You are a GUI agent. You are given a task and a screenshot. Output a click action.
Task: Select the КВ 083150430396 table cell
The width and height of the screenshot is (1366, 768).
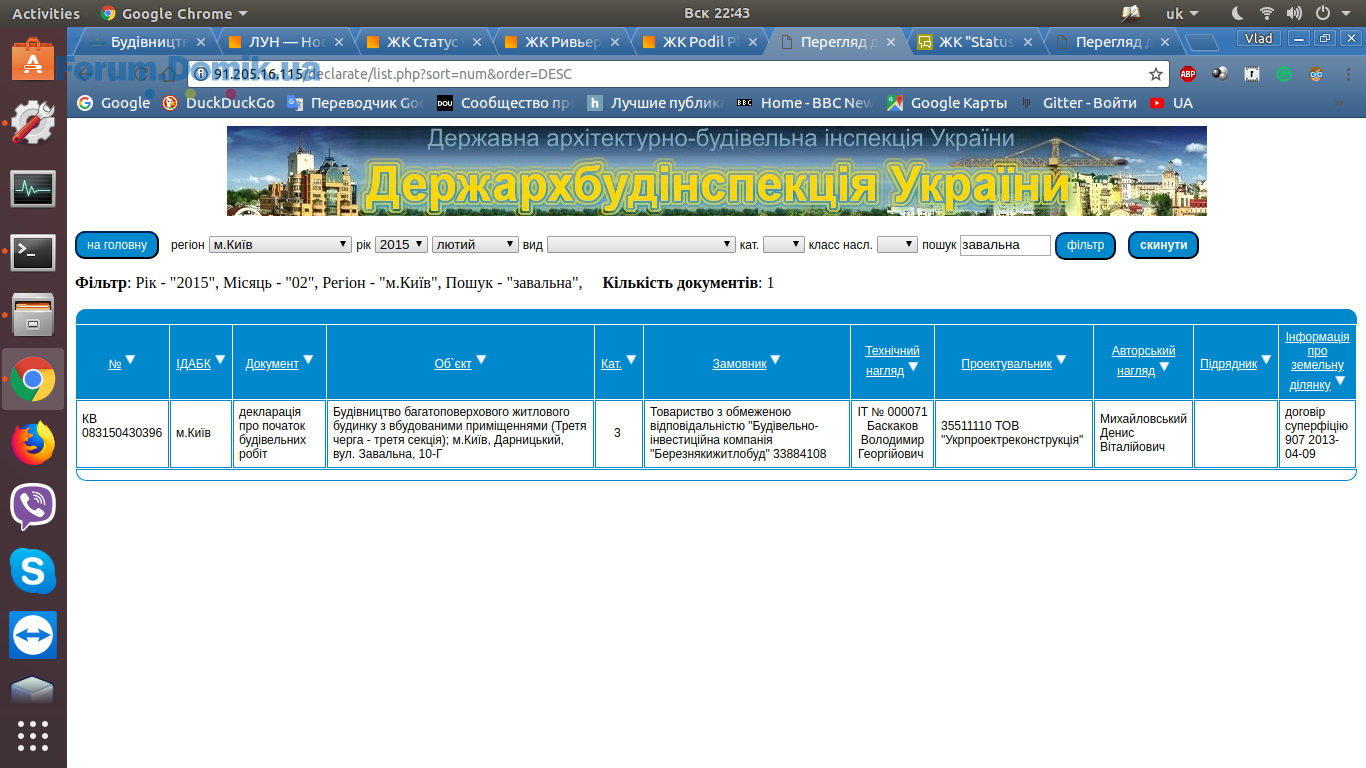click(122, 433)
